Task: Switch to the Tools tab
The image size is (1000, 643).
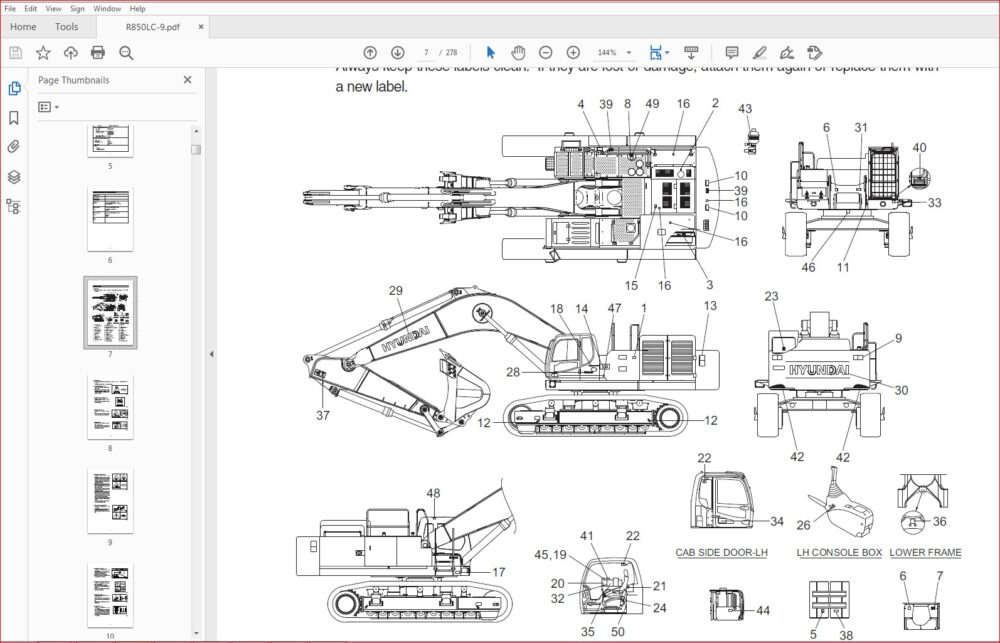Action: [x=66, y=27]
